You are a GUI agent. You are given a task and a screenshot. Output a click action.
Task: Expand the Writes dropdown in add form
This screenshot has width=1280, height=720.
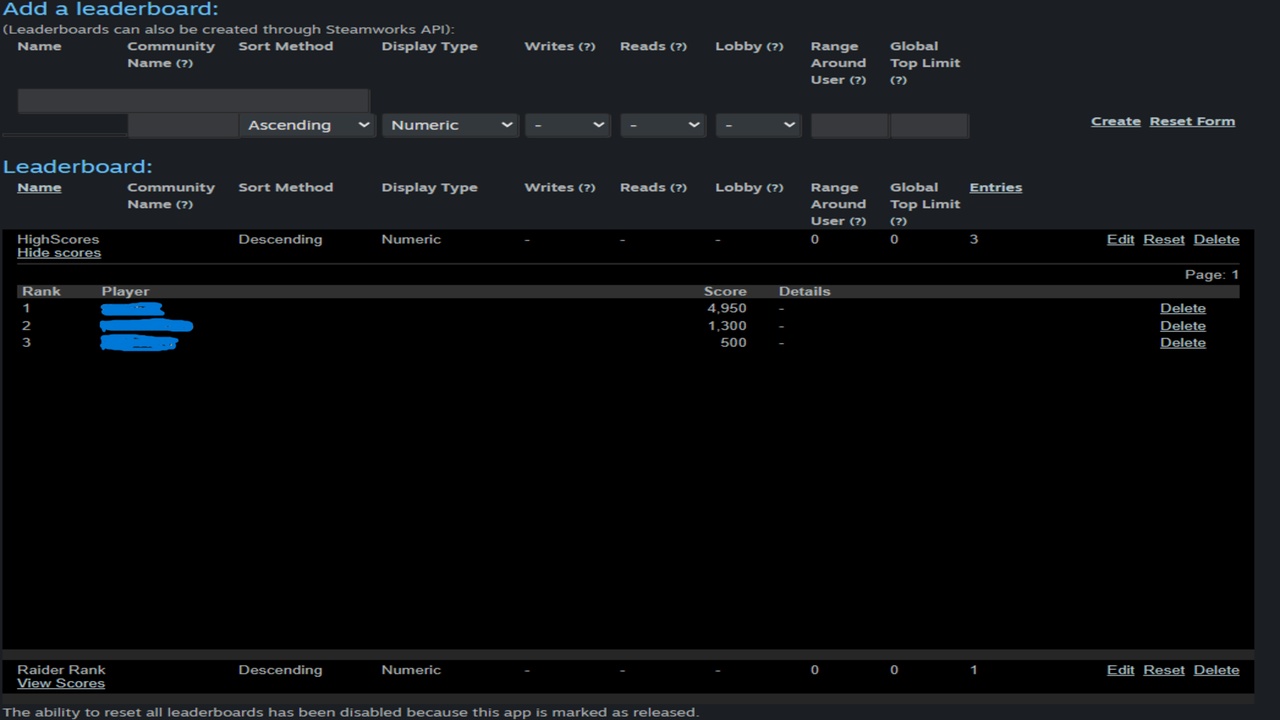point(568,125)
